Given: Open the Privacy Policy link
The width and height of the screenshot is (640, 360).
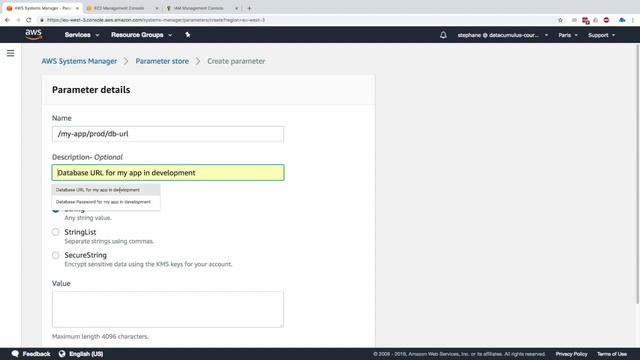Looking at the screenshot, I should point(571,354).
